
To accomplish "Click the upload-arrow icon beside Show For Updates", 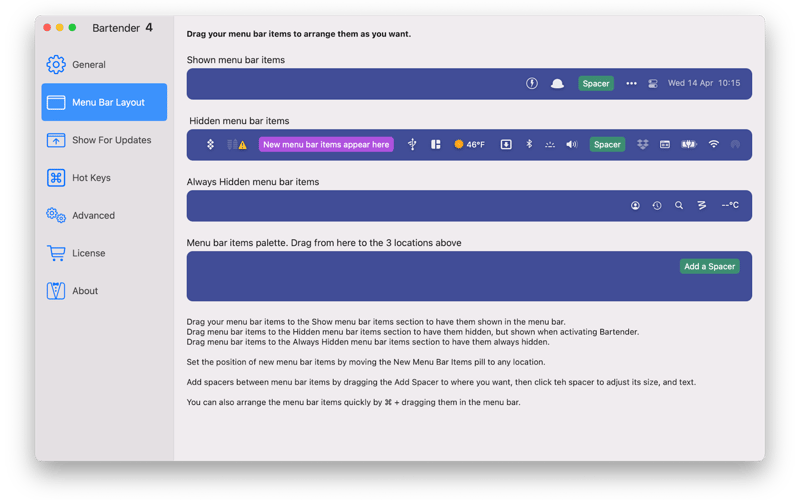I will [x=56, y=140].
